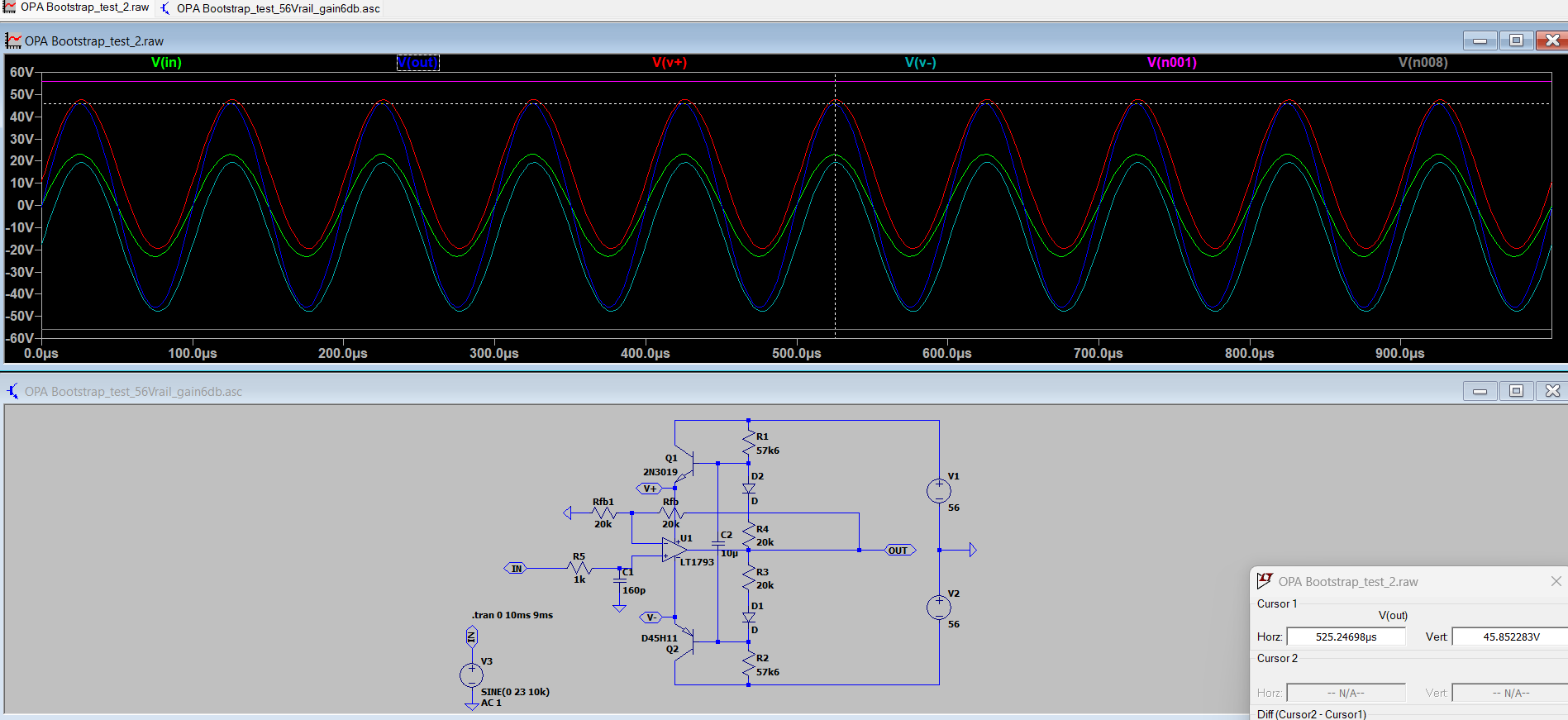Switch to OPA Bootstrap_test_56Vrail_gain6db.asc tab

[270, 8]
